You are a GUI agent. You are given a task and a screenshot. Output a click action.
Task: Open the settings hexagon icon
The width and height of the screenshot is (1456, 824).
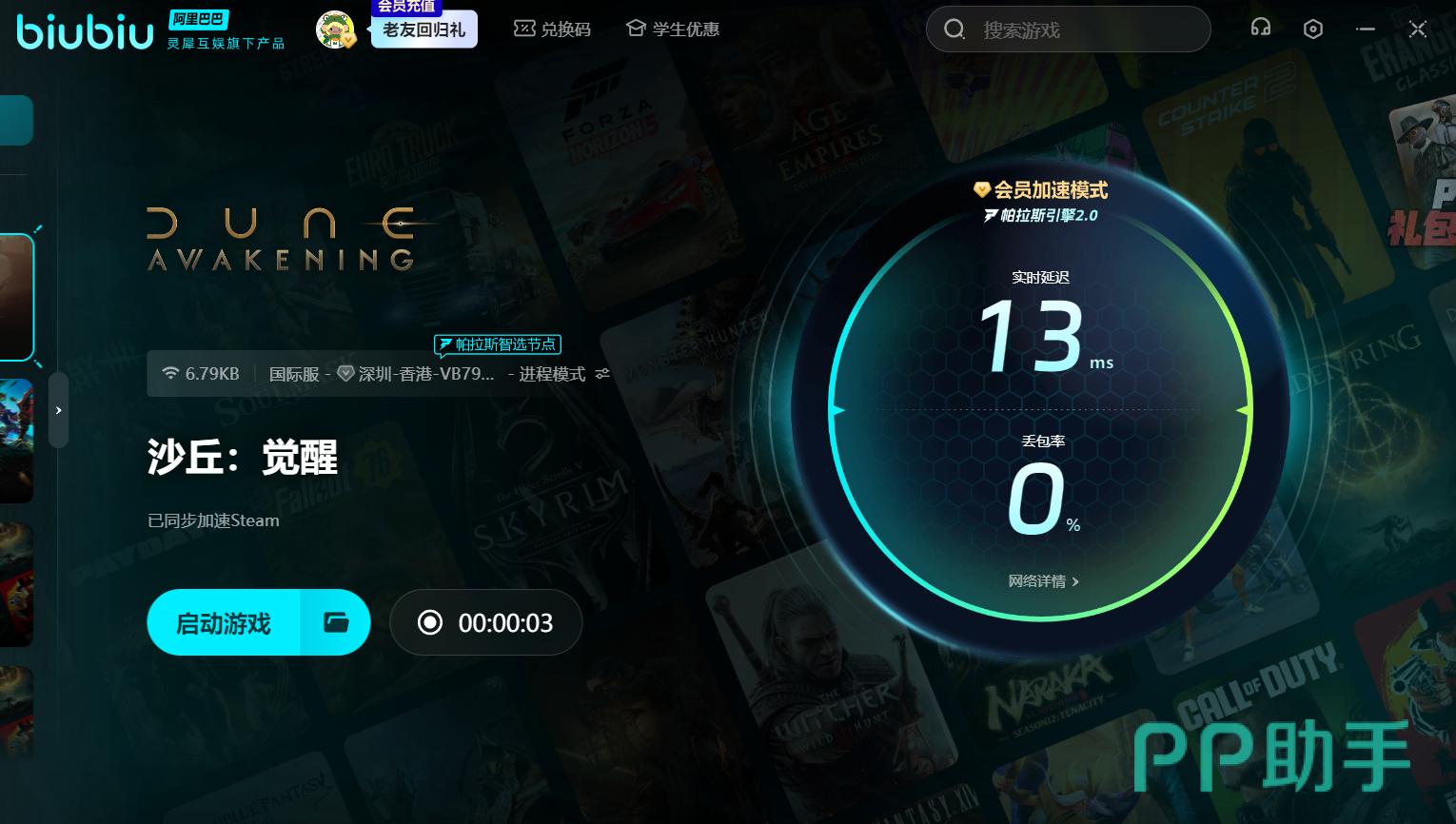pos(1312,29)
